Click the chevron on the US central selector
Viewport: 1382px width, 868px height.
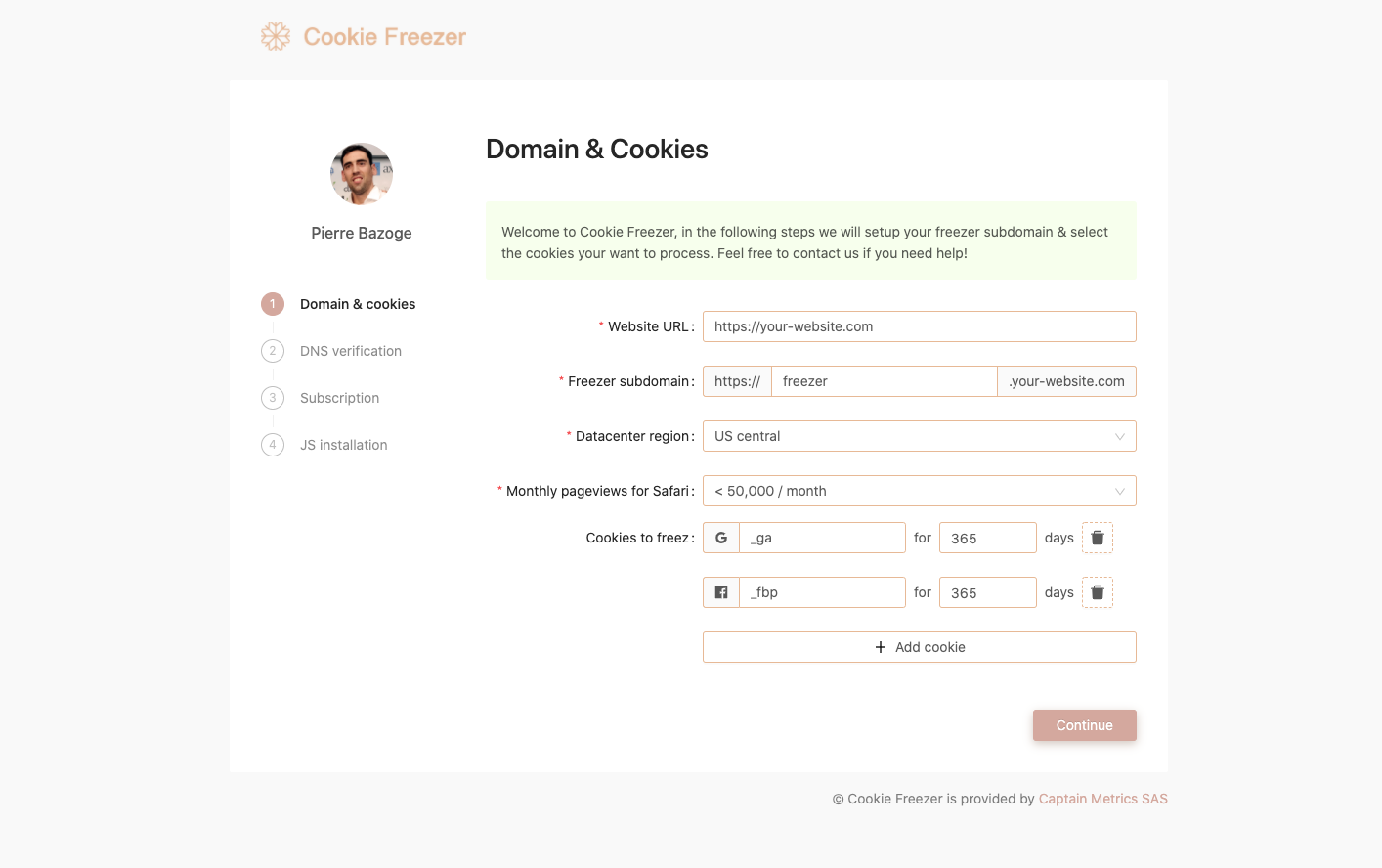(1120, 436)
